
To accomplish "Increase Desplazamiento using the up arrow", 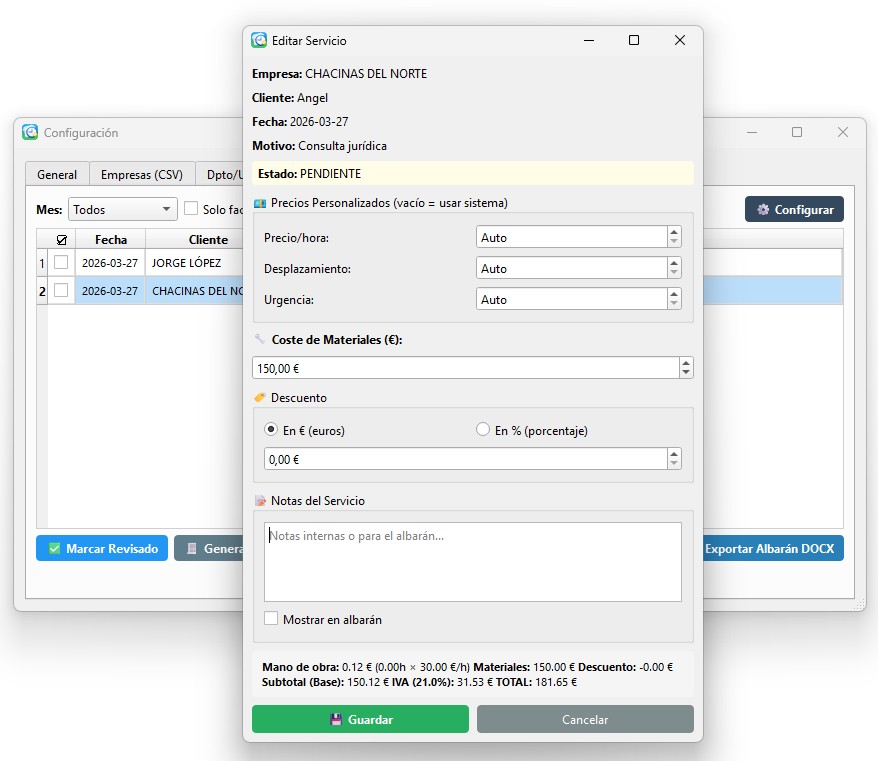I will (x=674, y=263).
